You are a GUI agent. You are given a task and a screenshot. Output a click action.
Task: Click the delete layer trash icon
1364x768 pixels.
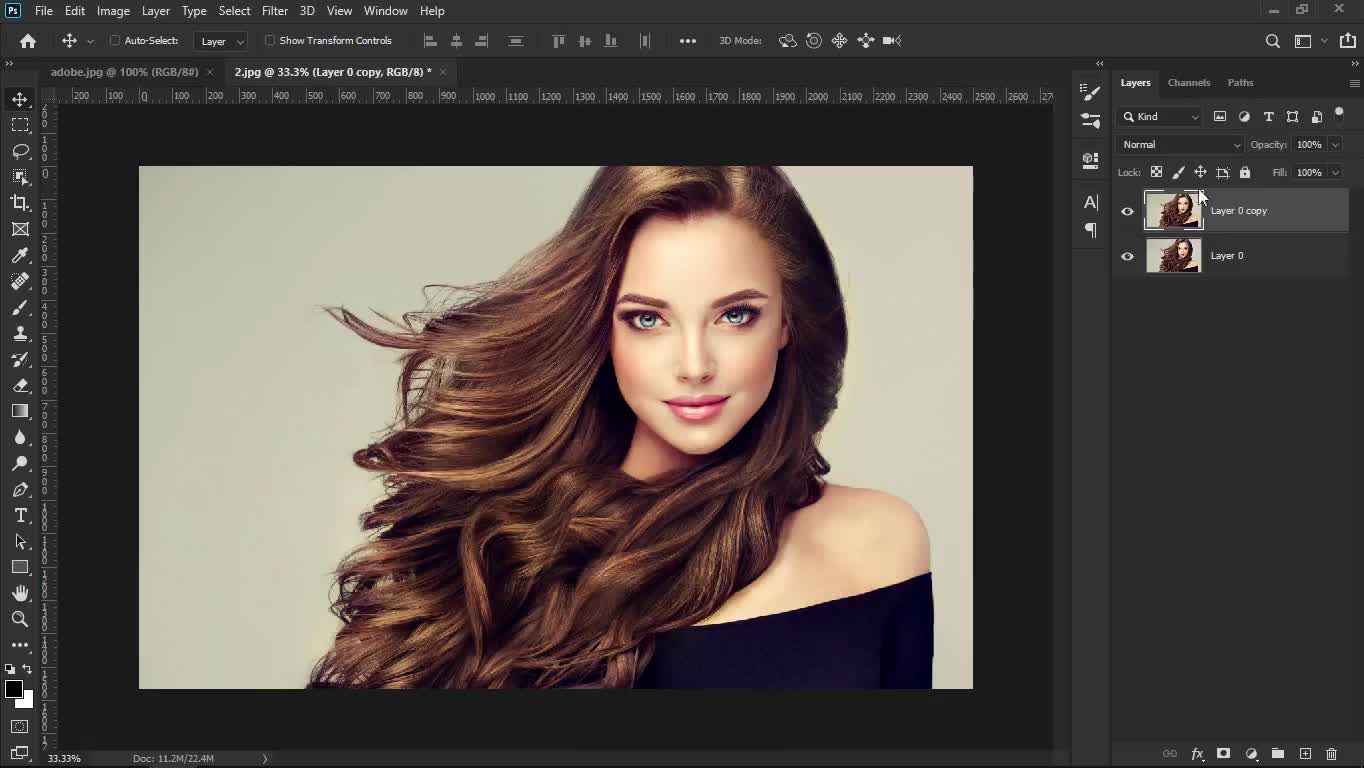point(1331,754)
